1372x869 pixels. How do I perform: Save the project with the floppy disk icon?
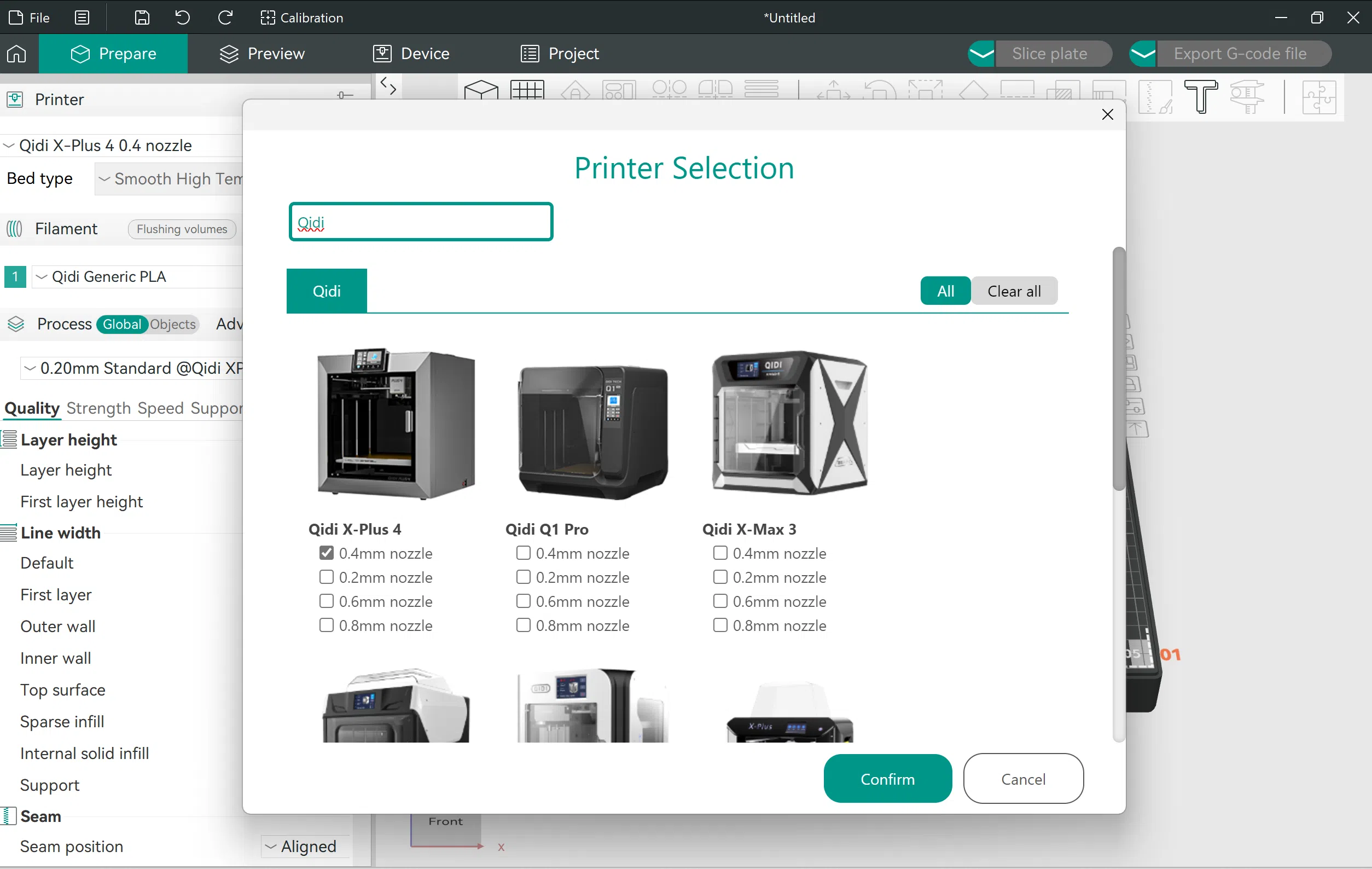(x=142, y=18)
